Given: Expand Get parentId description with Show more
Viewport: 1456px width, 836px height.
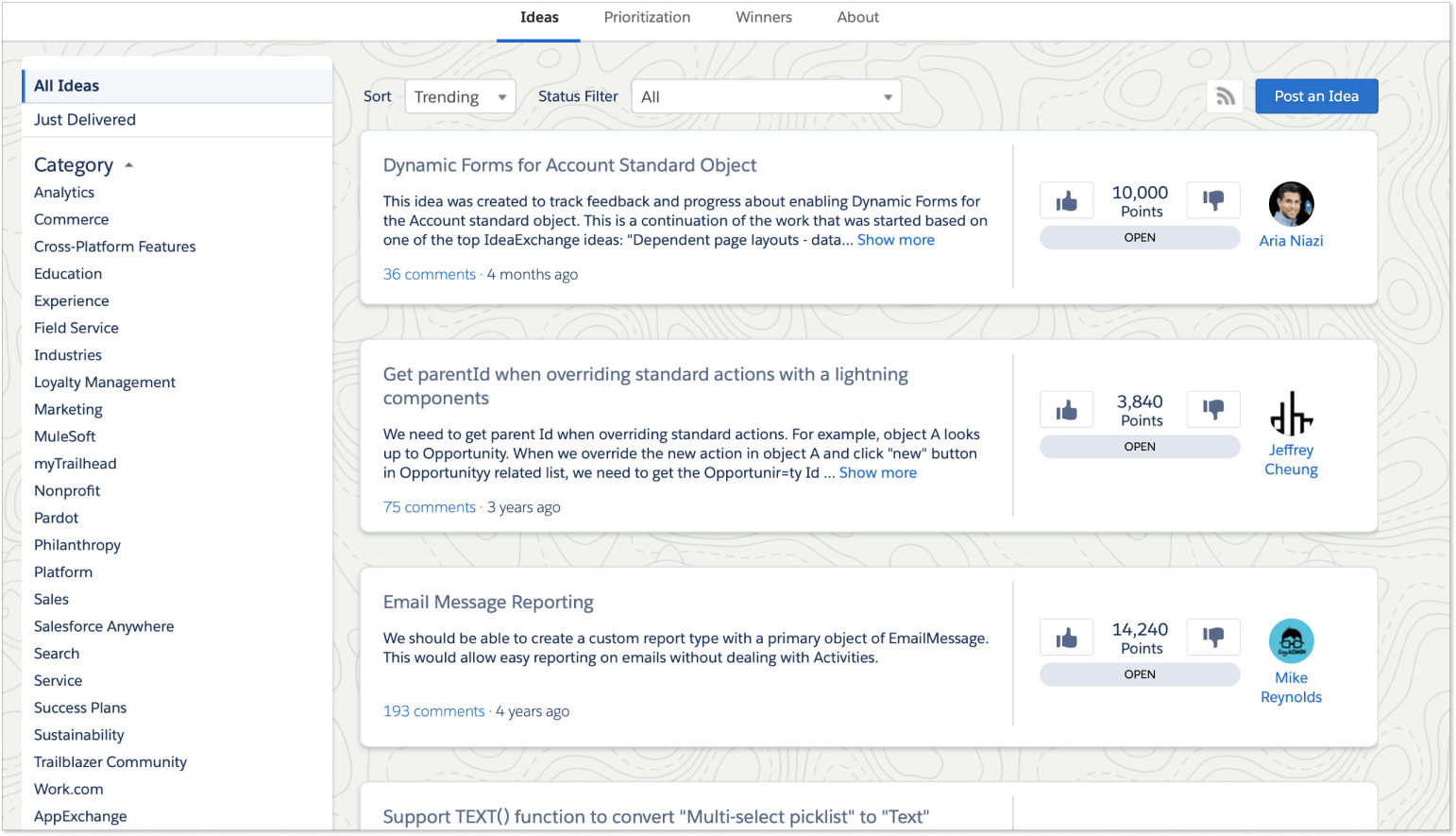Looking at the screenshot, I should point(877,472).
